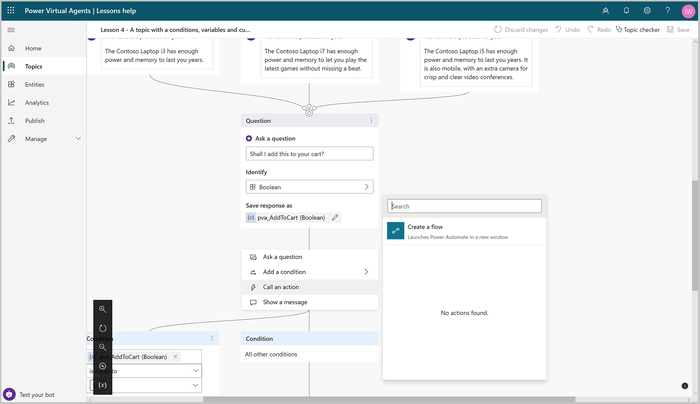This screenshot has height=404, width=700.
Task: Click Create a flow option
Action: pyautogui.click(x=464, y=231)
